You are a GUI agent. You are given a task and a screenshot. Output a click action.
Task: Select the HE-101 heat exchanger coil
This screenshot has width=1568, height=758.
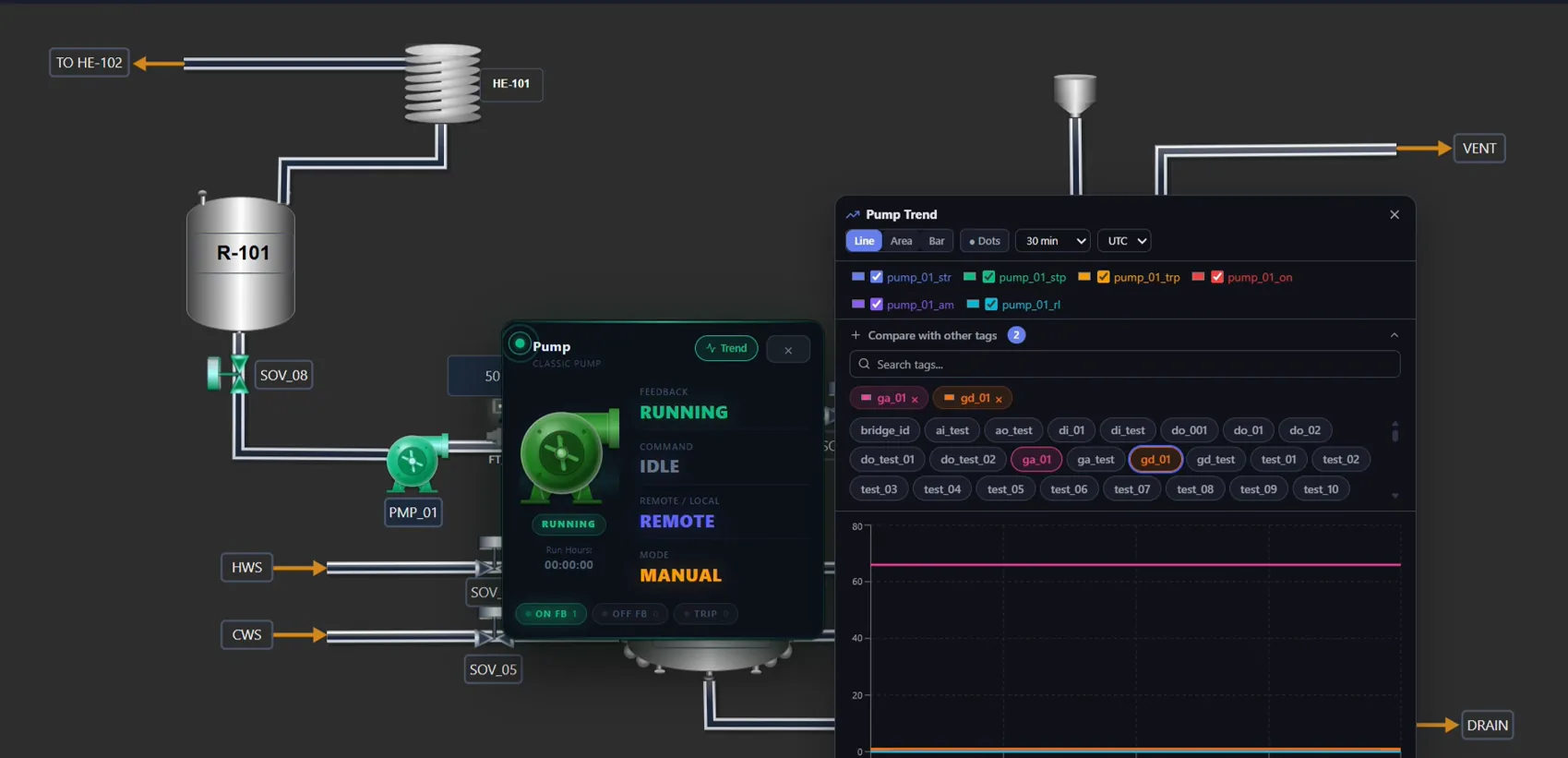[x=443, y=84]
